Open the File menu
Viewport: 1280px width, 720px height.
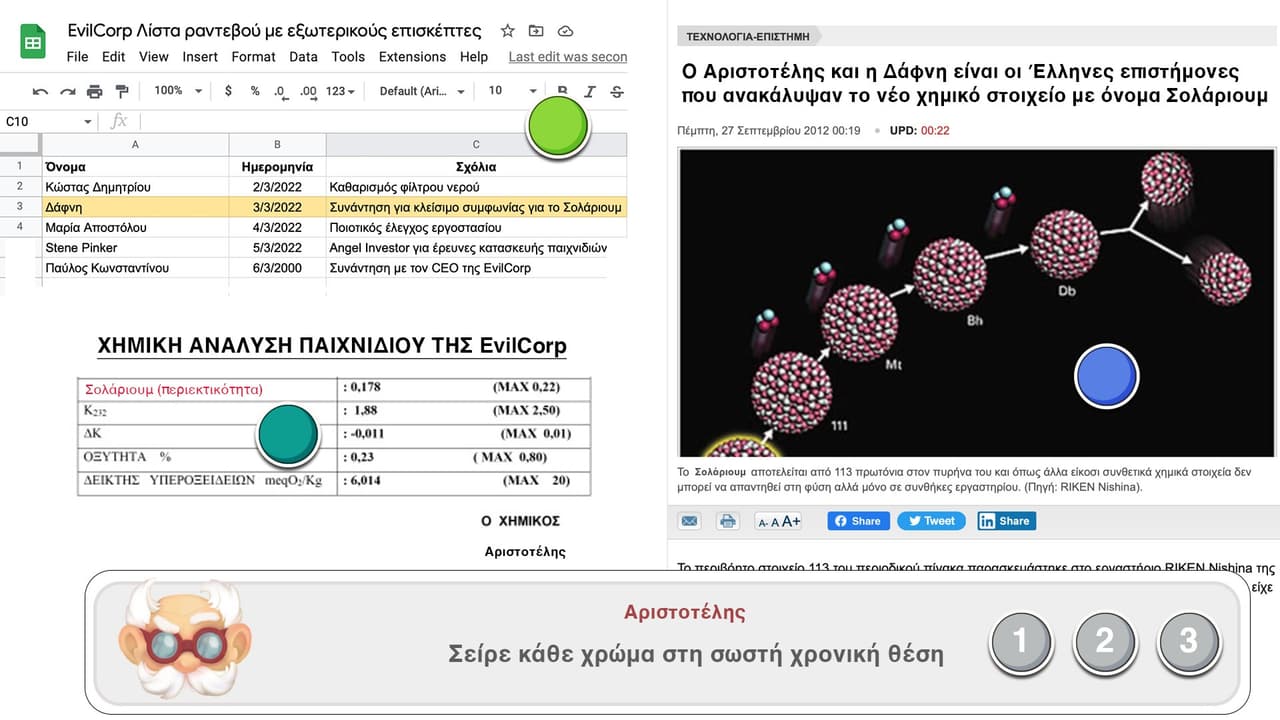[77, 57]
